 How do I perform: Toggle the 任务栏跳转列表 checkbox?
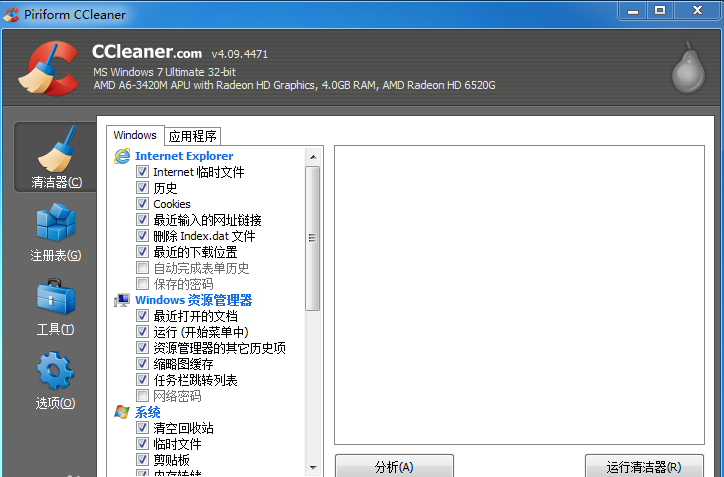(142, 380)
